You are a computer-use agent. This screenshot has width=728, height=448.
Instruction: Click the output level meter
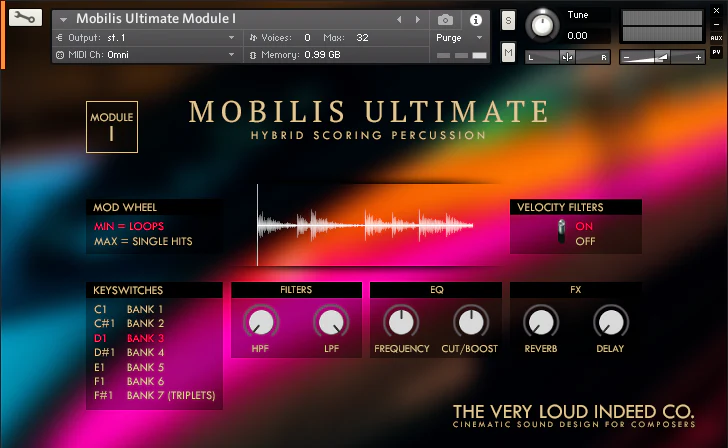(x=662, y=26)
